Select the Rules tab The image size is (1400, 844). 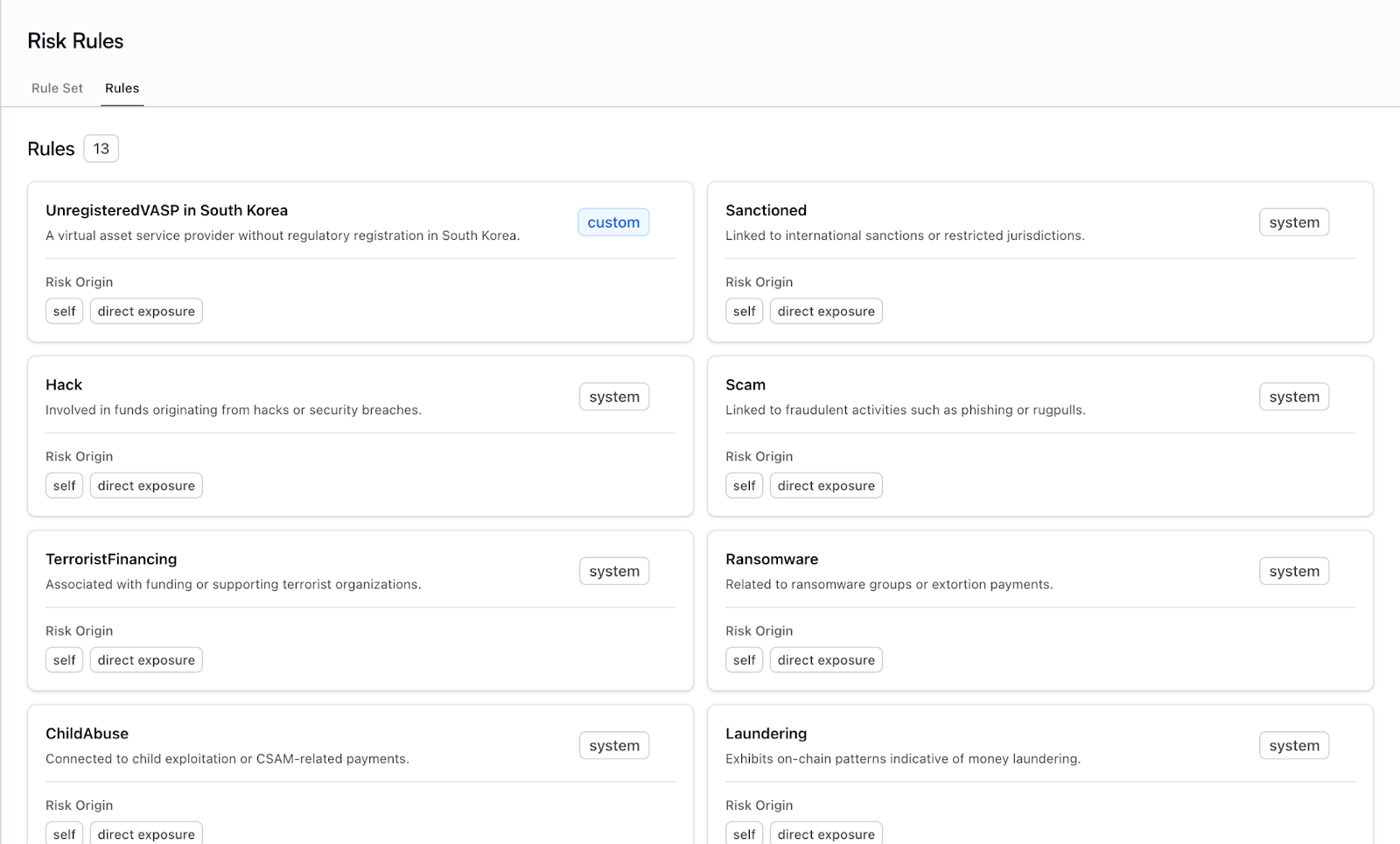pyautogui.click(x=122, y=88)
